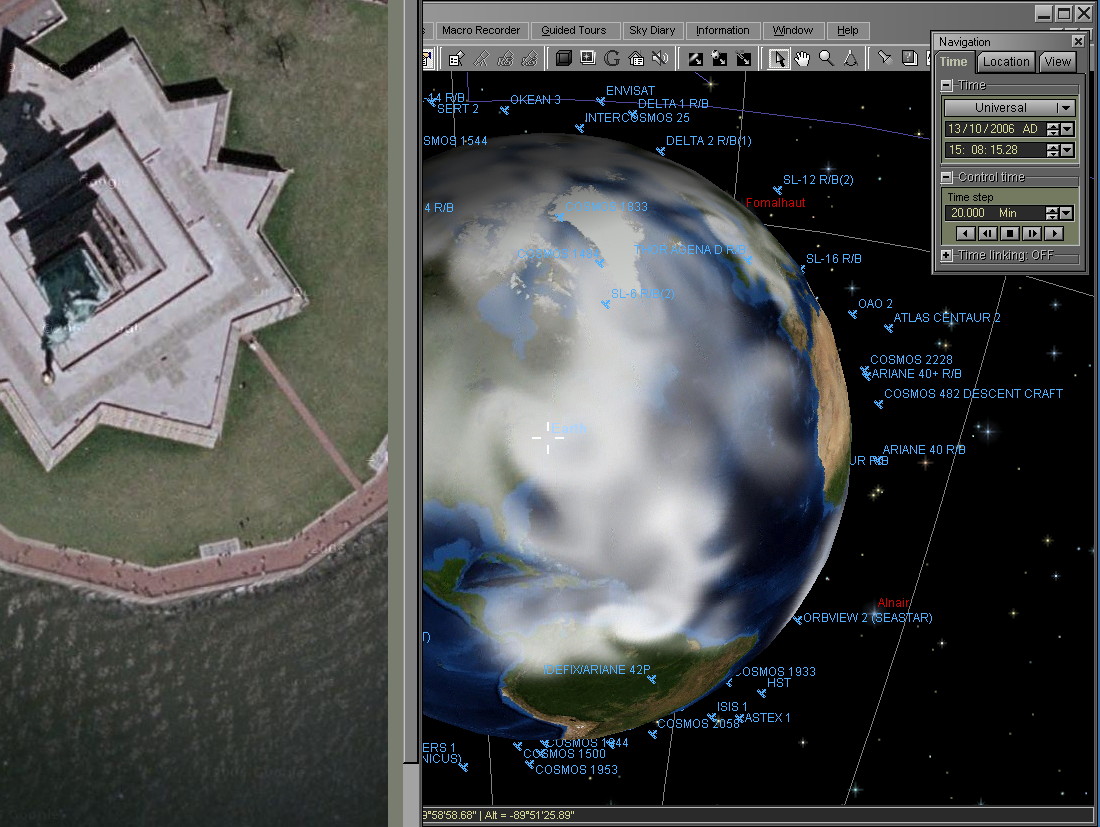Expand the Time linking section
Image resolution: width=1100 pixels, height=827 pixels.
coord(947,255)
